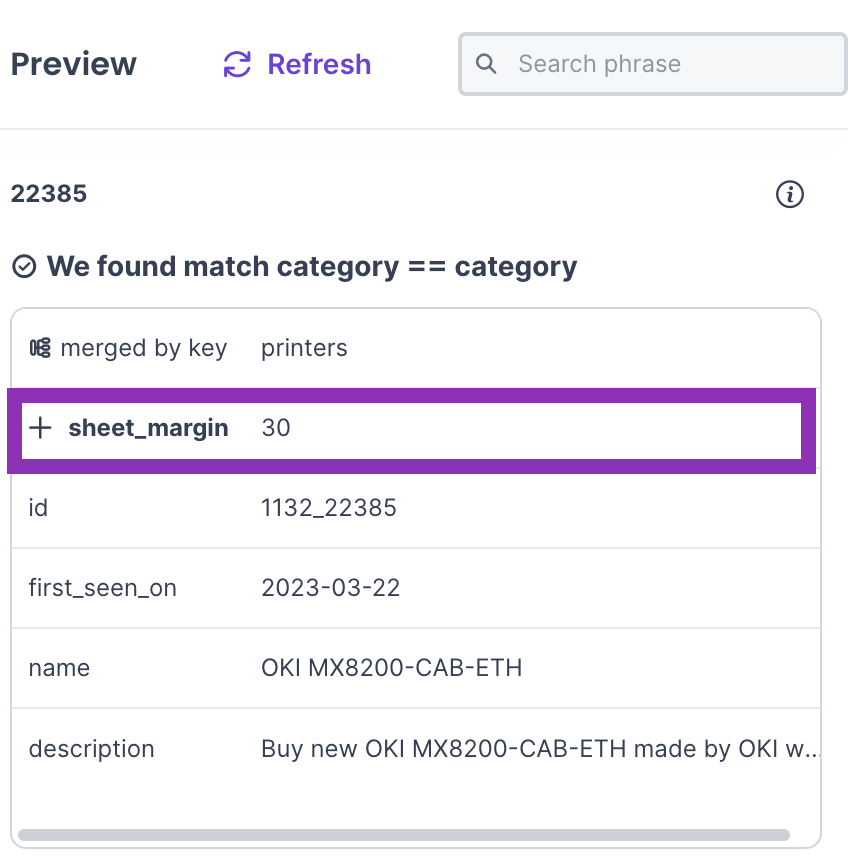The height and width of the screenshot is (868, 848).
Task: Click the check circle match icon
Action: coord(24,267)
